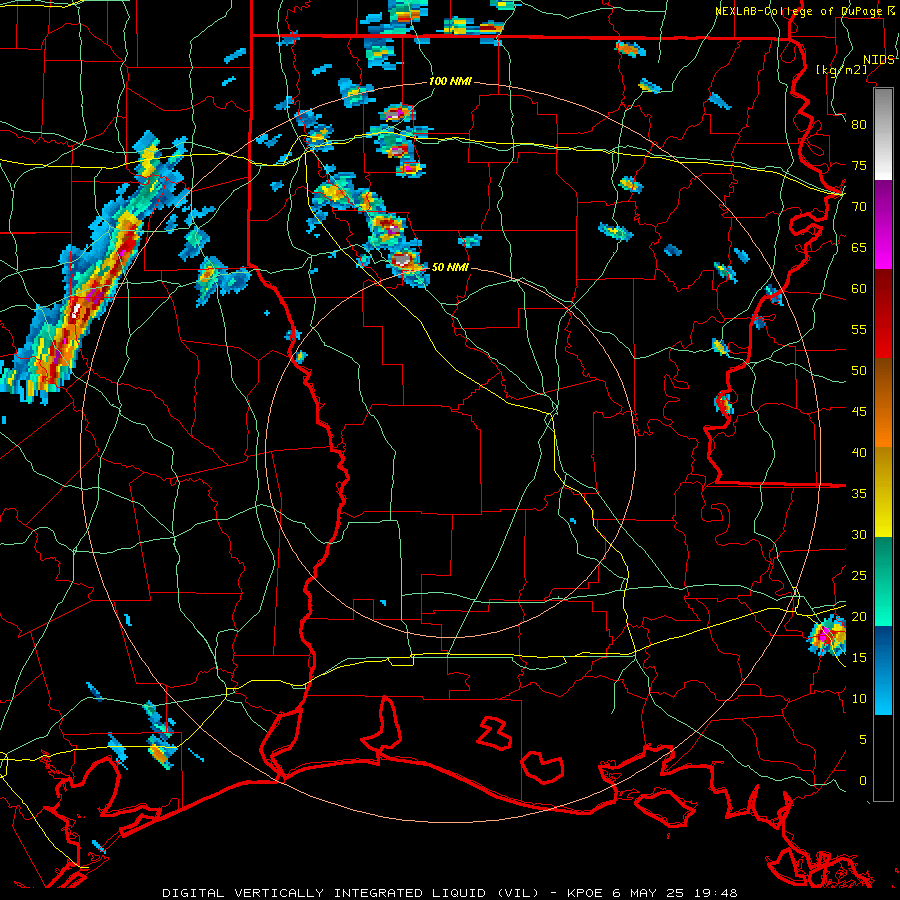900x900 pixels.
Task: Click the 50 value on color scale
Action: [859, 371]
